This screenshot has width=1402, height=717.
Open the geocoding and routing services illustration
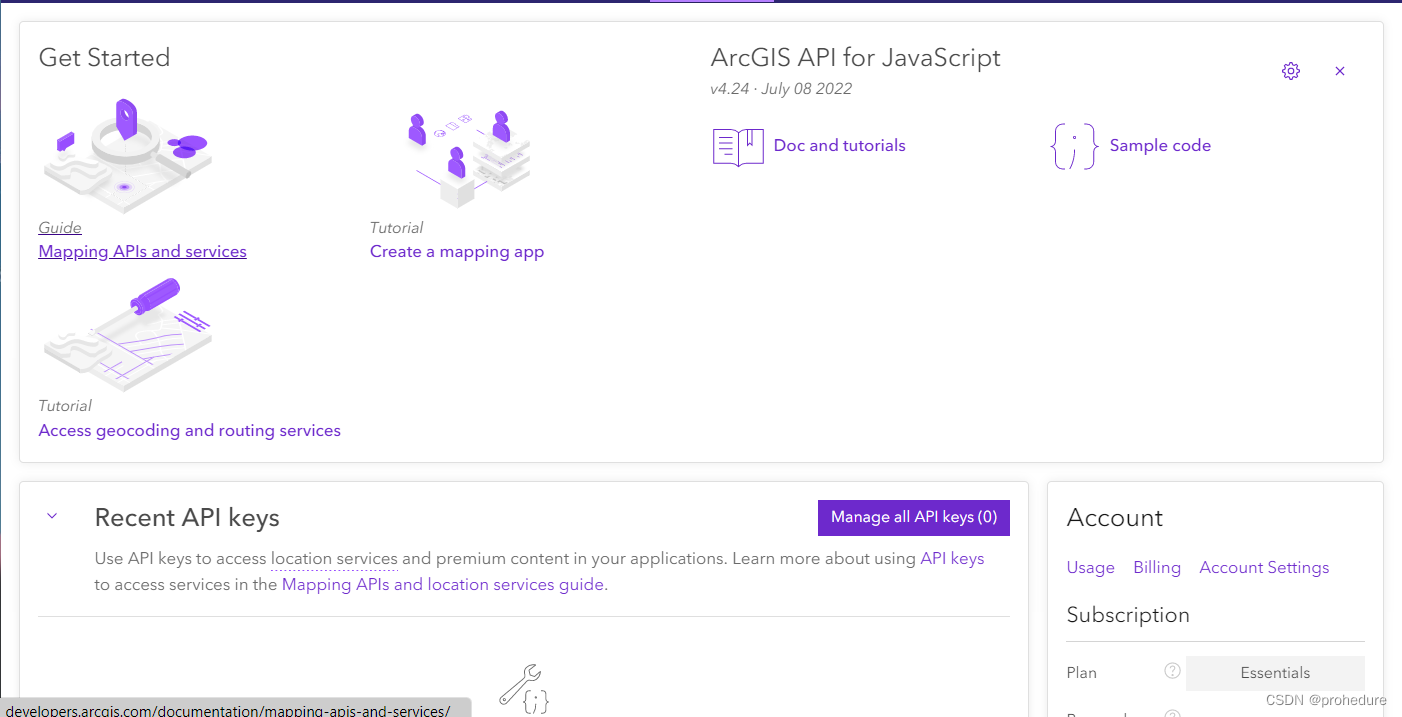click(128, 336)
